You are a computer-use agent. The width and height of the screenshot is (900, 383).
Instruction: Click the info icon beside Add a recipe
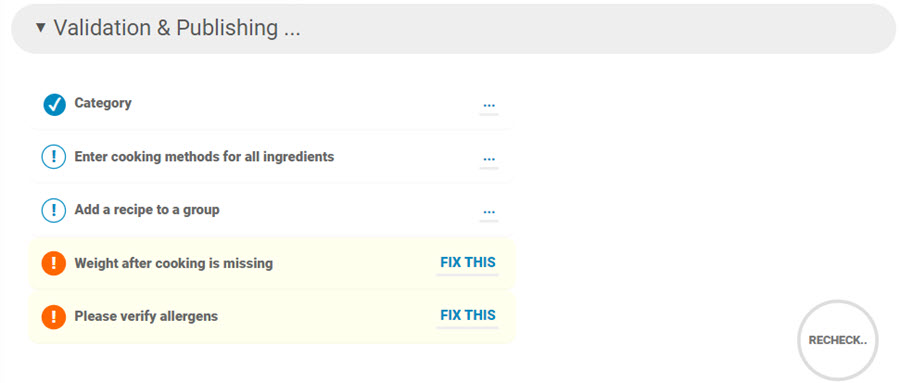point(54,210)
